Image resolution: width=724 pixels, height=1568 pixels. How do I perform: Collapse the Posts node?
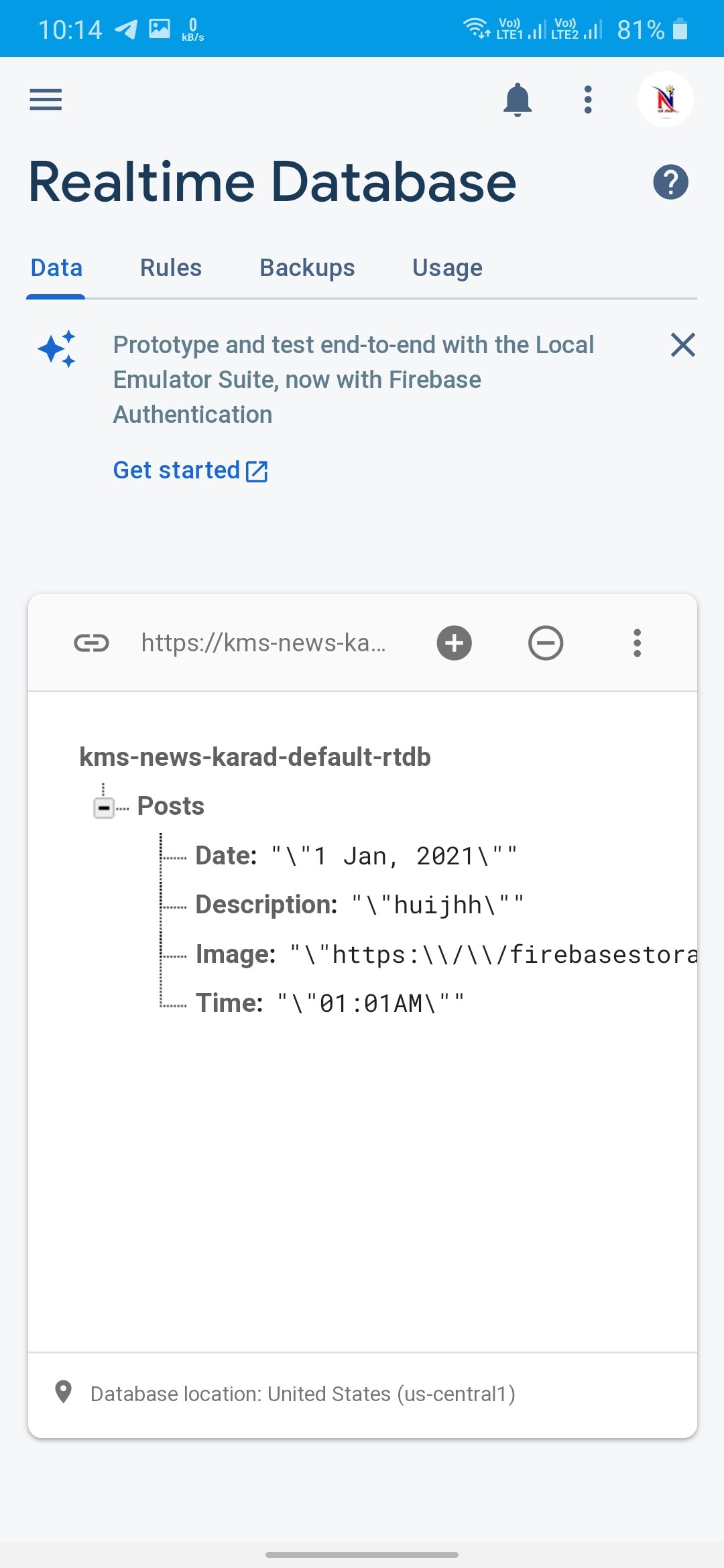(x=104, y=807)
